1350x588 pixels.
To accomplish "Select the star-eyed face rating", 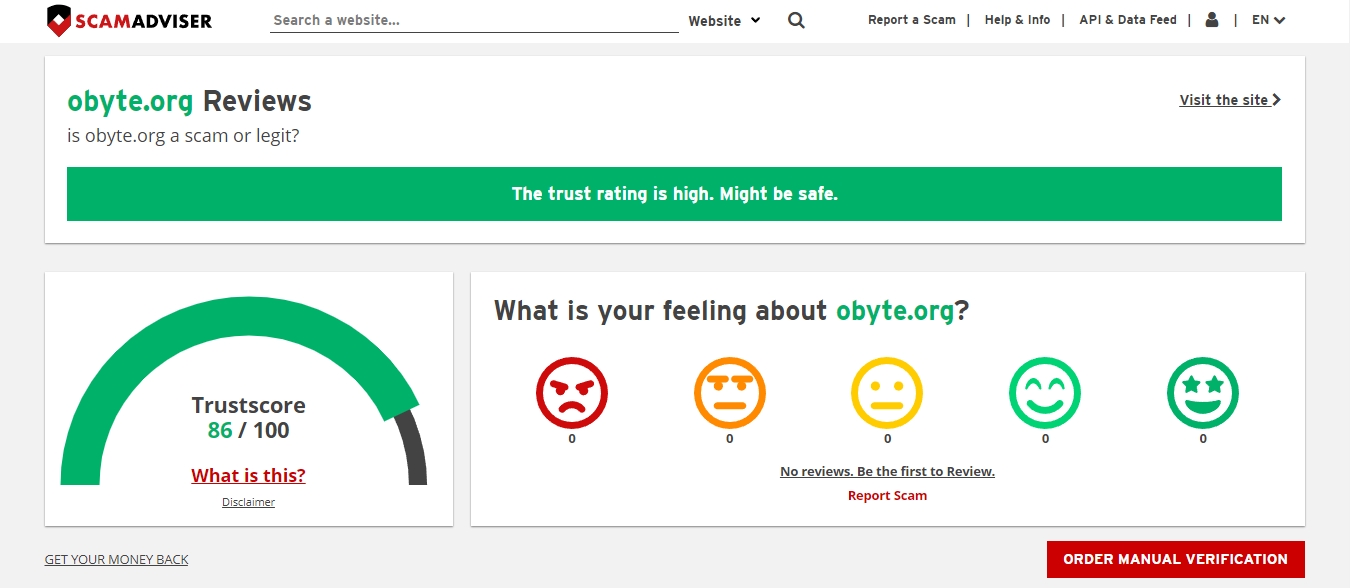I will pos(1203,394).
